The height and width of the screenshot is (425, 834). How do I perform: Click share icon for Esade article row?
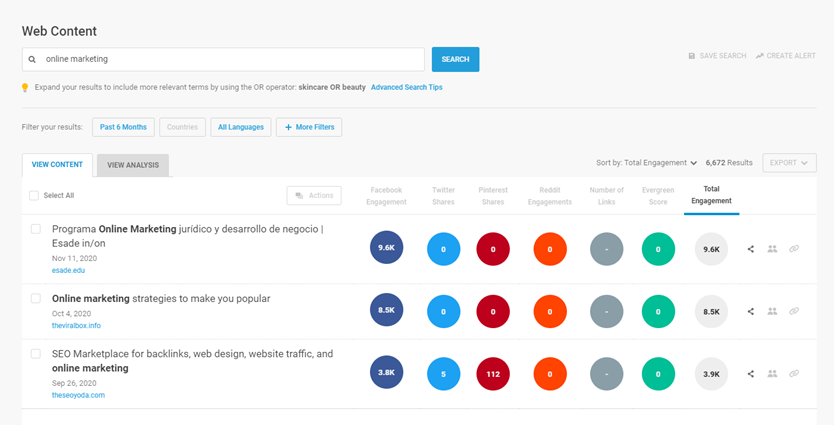pyautogui.click(x=751, y=249)
